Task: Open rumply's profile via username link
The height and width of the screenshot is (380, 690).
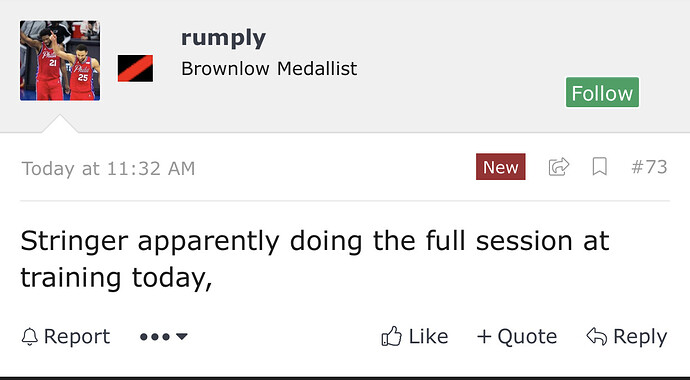Action: [224, 39]
